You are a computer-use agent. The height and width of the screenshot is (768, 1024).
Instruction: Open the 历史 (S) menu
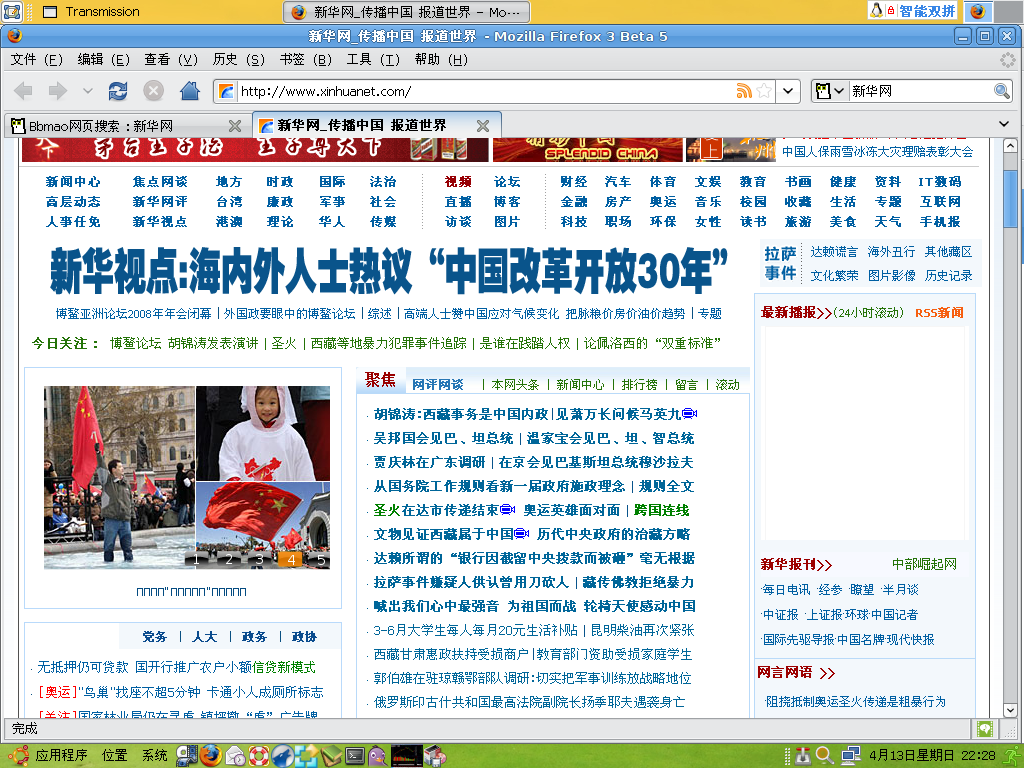pyautogui.click(x=238, y=59)
